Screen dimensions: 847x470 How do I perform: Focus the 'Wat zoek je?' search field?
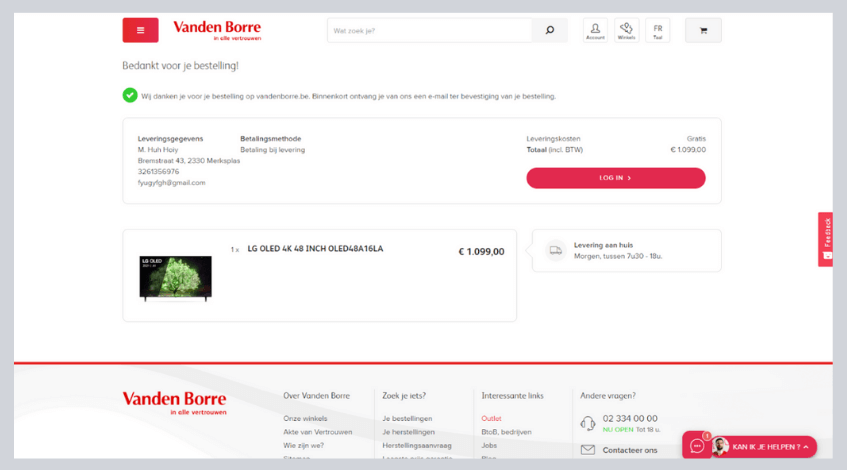coord(430,31)
